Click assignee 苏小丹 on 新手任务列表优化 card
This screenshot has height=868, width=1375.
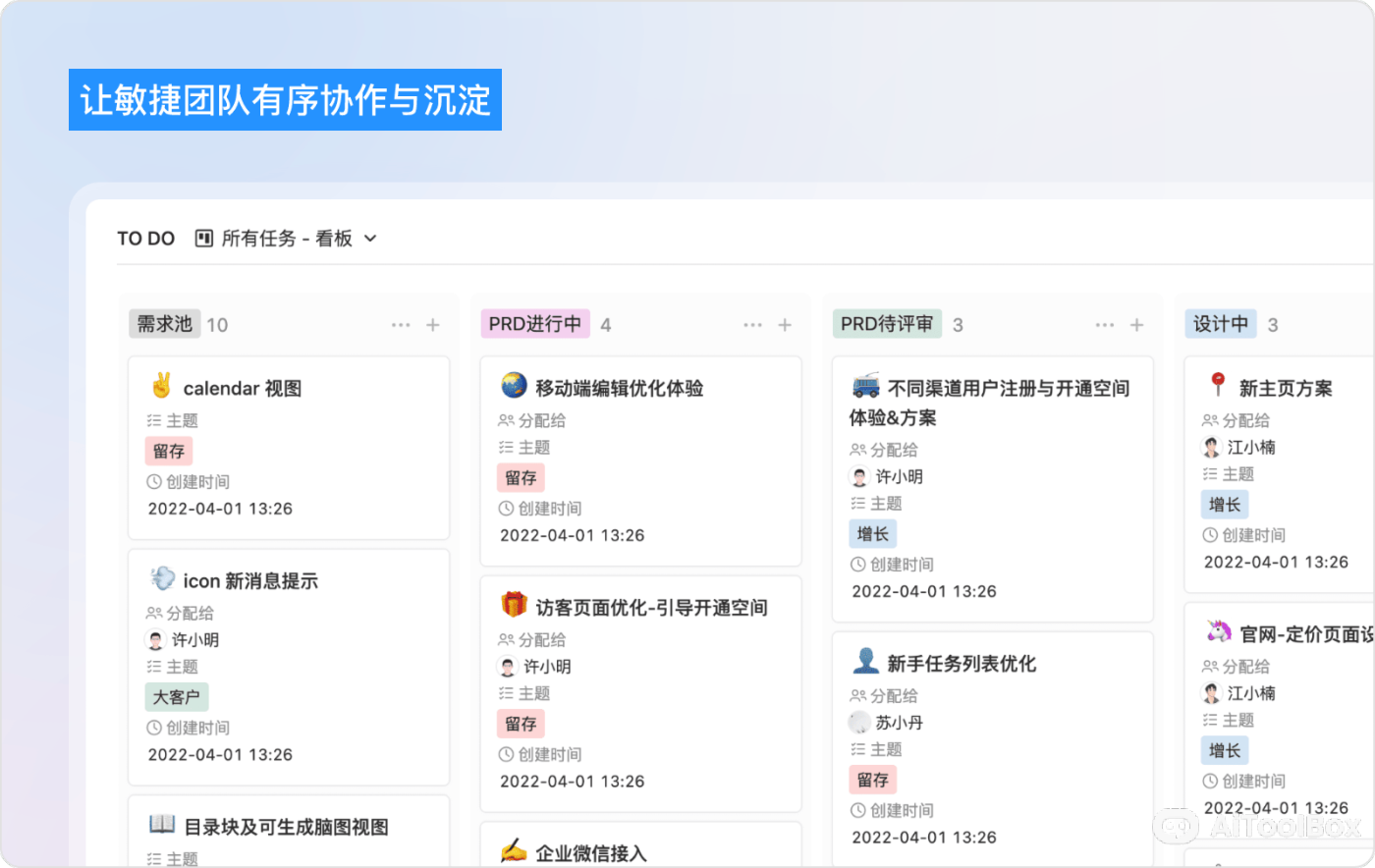point(898,723)
